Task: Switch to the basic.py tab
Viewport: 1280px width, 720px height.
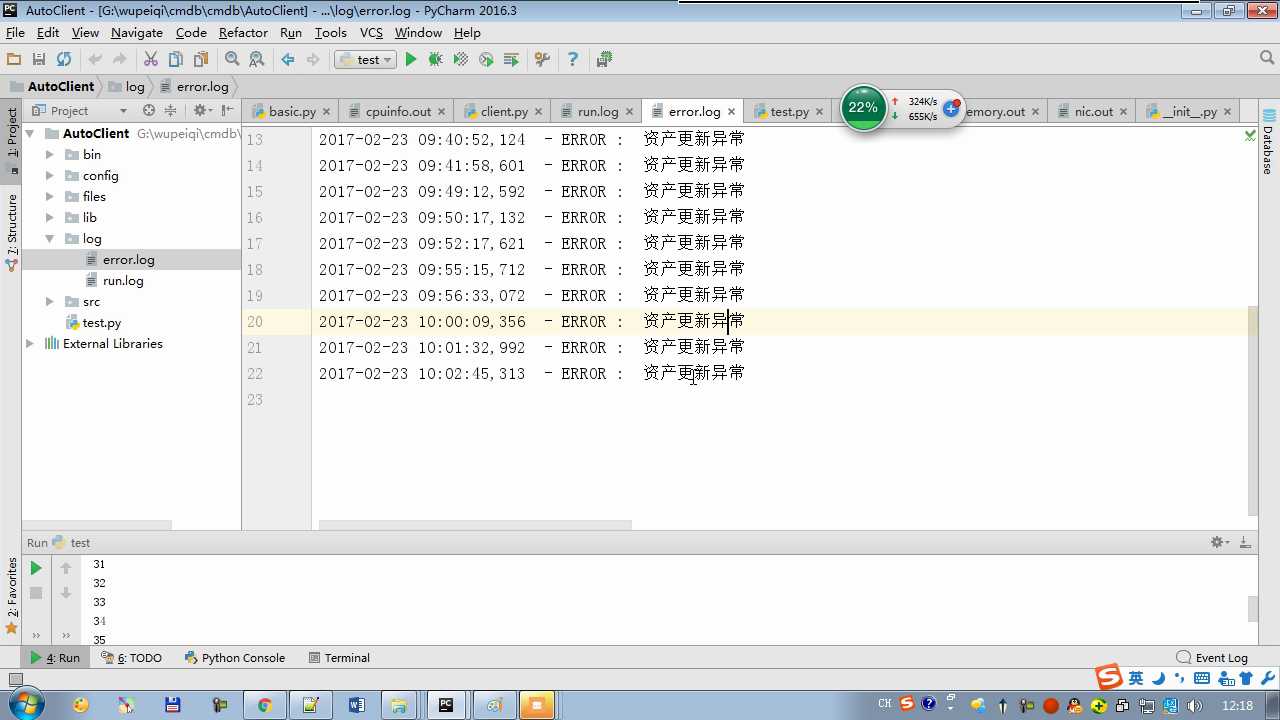Action: click(292, 111)
